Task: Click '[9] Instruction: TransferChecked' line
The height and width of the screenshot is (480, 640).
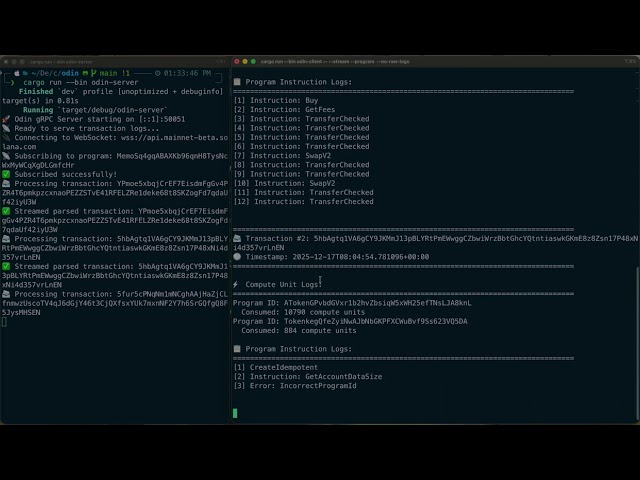Action: tap(302, 174)
